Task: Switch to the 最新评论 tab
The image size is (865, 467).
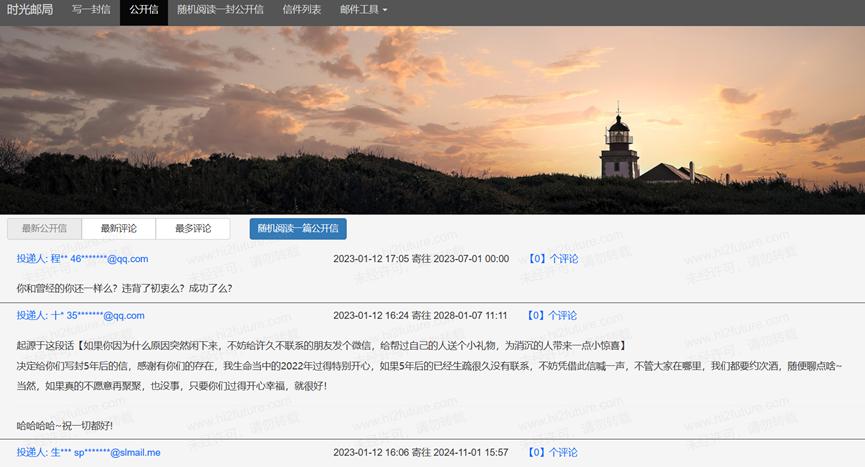Action: click(x=119, y=228)
